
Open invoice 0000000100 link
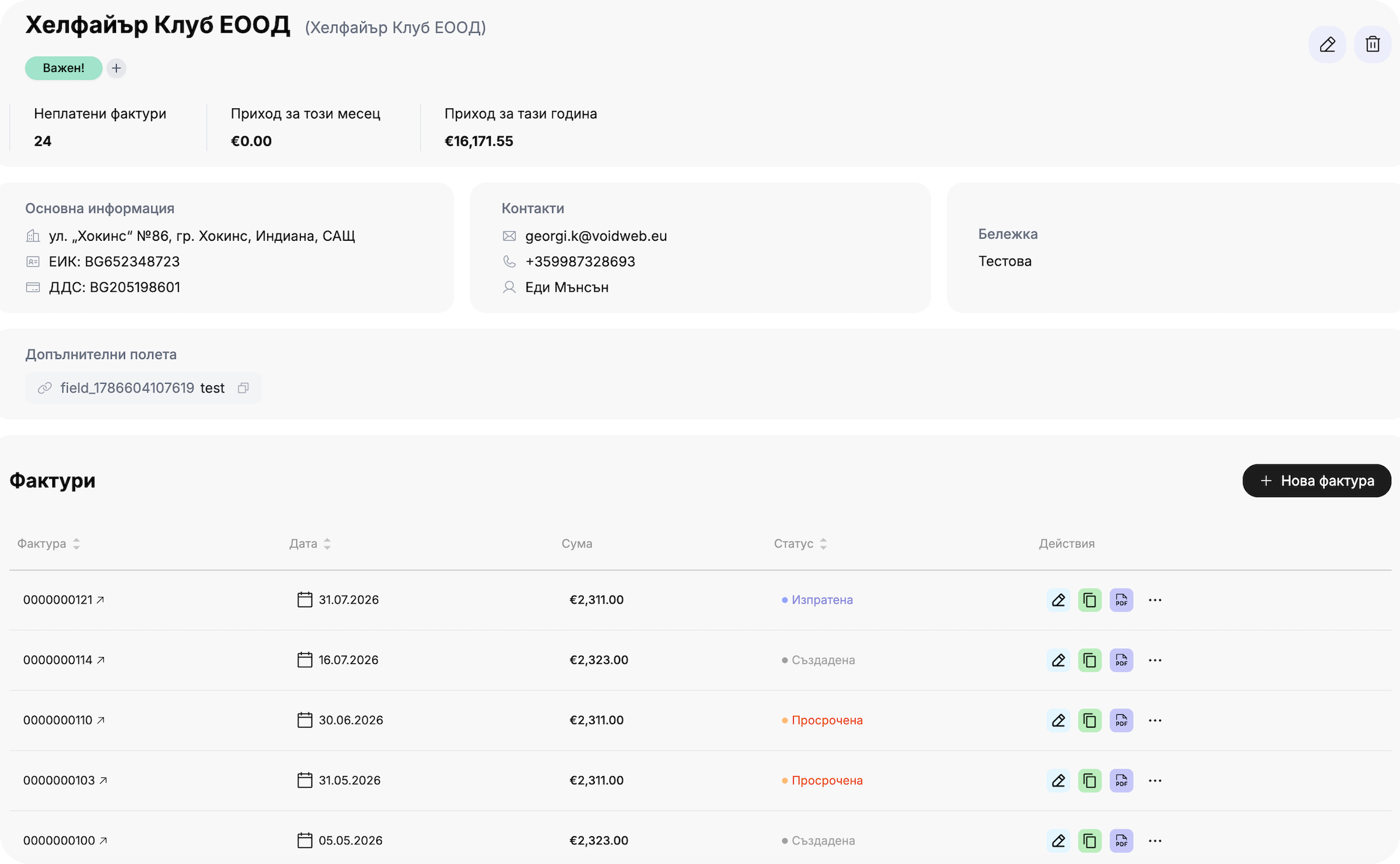(65, 840)
